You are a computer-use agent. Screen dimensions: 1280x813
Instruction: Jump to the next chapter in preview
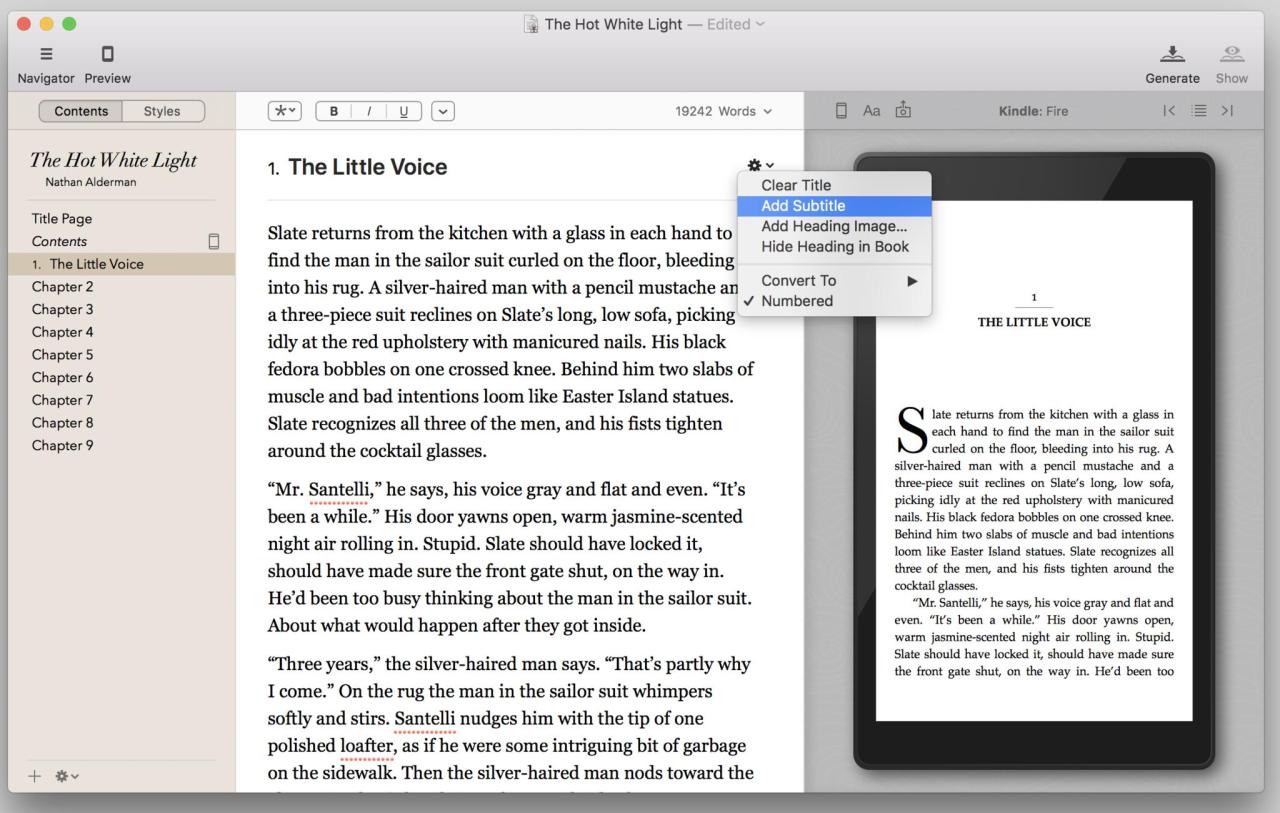pos(1227,111)
